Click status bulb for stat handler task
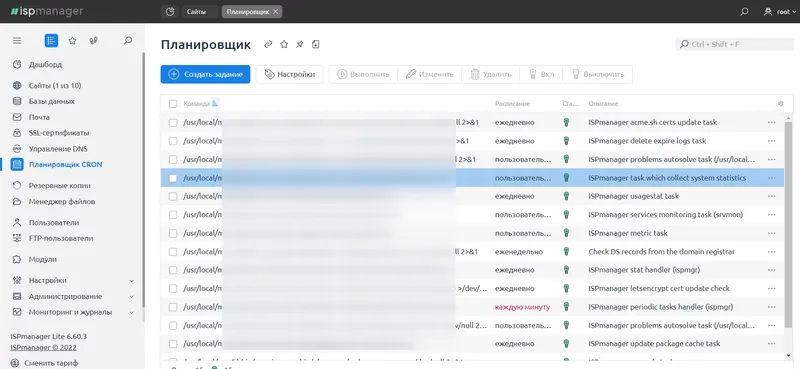Image resolution: width=800 pixels, height=369 pixels. [566, 270]
